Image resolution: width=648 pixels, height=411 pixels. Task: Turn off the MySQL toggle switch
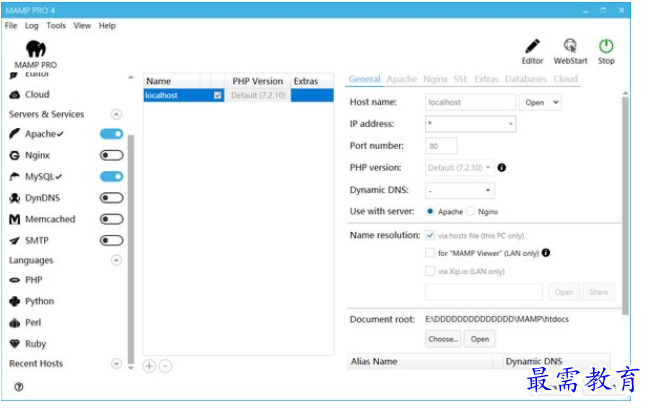(x=112, y=176)
